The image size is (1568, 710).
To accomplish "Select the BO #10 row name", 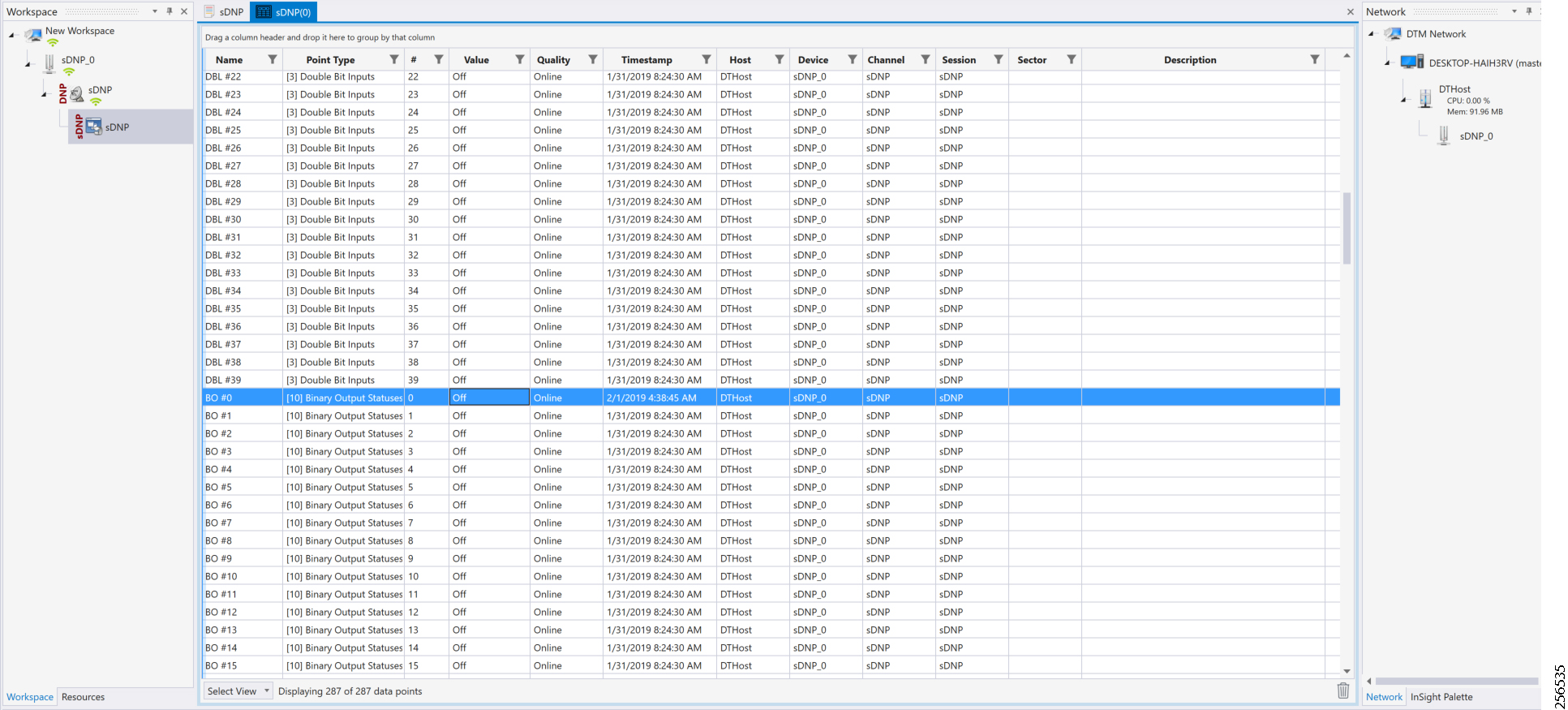I will 221,576.
